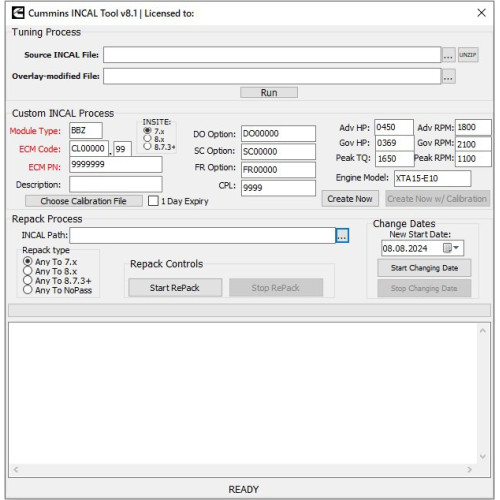Browse for Overlay-modified File with ellipsis button
The image size is (500, 500).
[x=448, y=76]
